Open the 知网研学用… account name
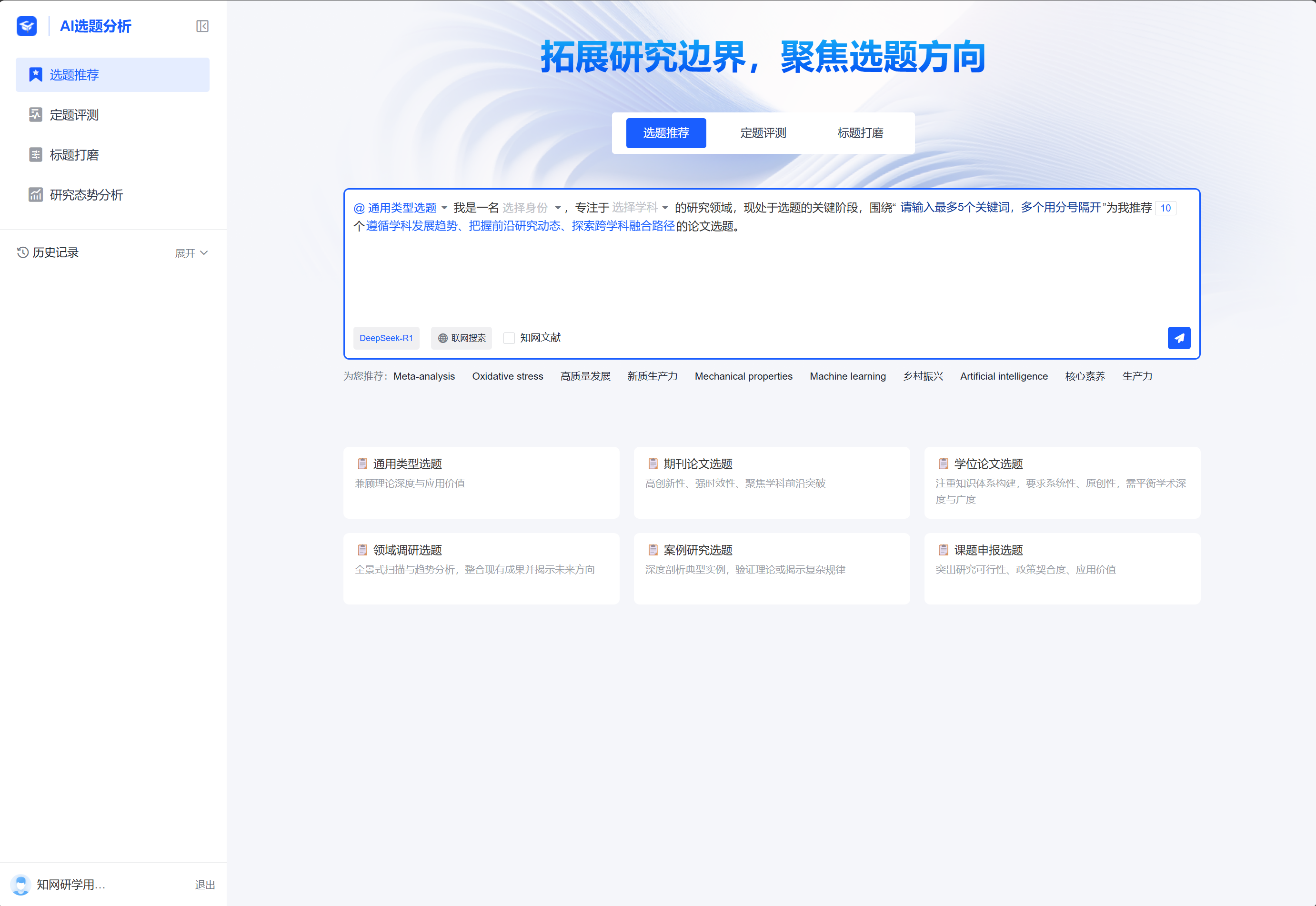The height and width of the screenshot is (906, 1316). pos(71,885)
